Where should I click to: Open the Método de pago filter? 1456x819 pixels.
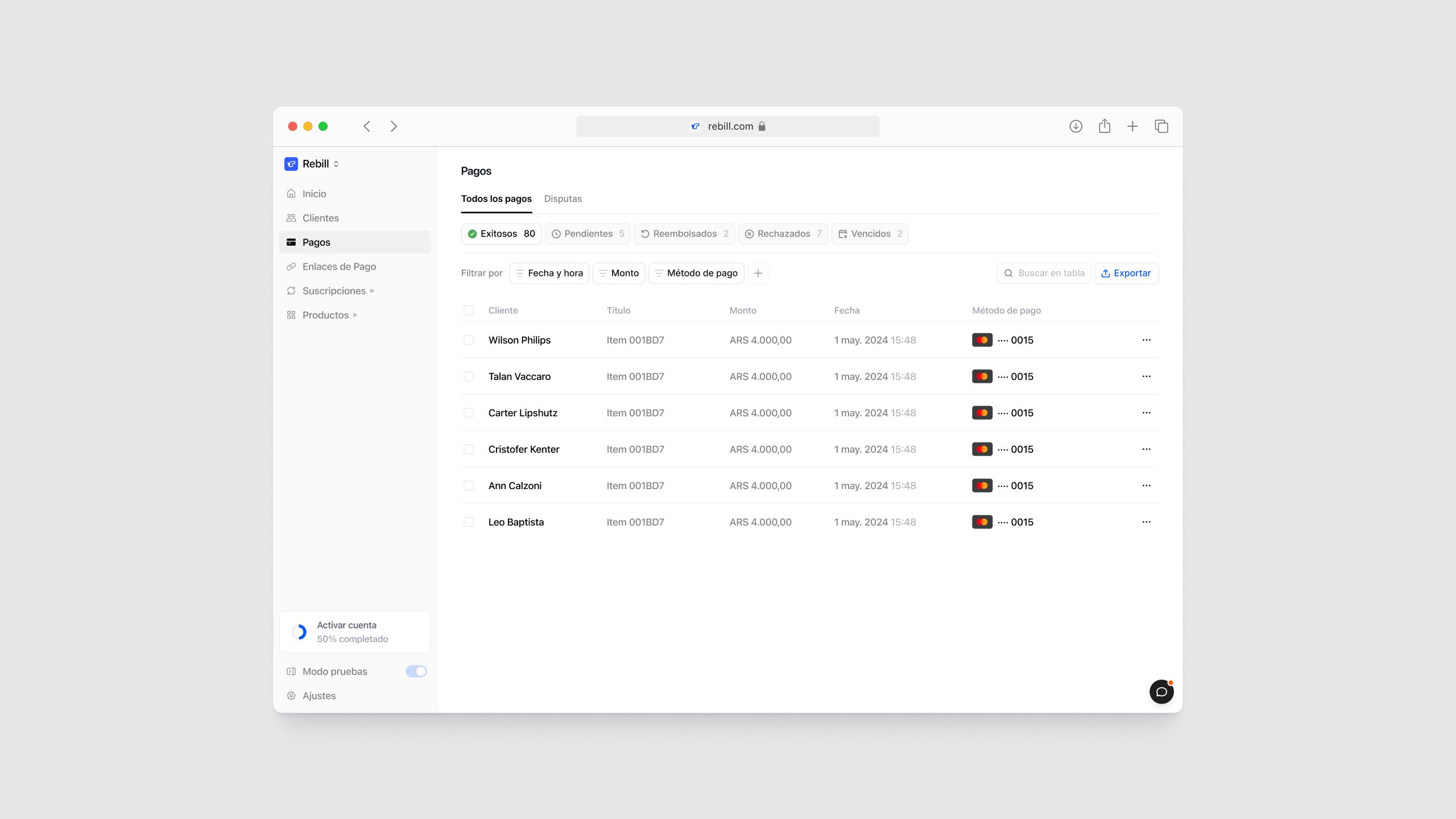696,273
